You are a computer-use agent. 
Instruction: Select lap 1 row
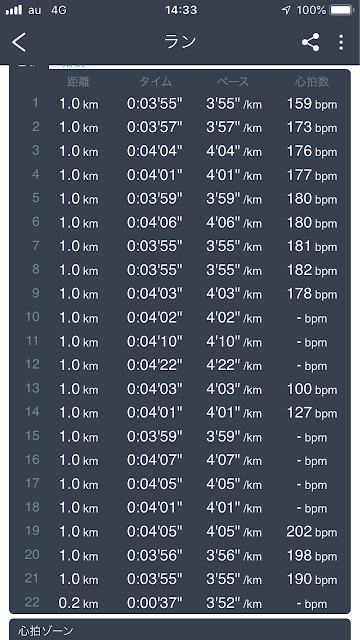[180, 104]
